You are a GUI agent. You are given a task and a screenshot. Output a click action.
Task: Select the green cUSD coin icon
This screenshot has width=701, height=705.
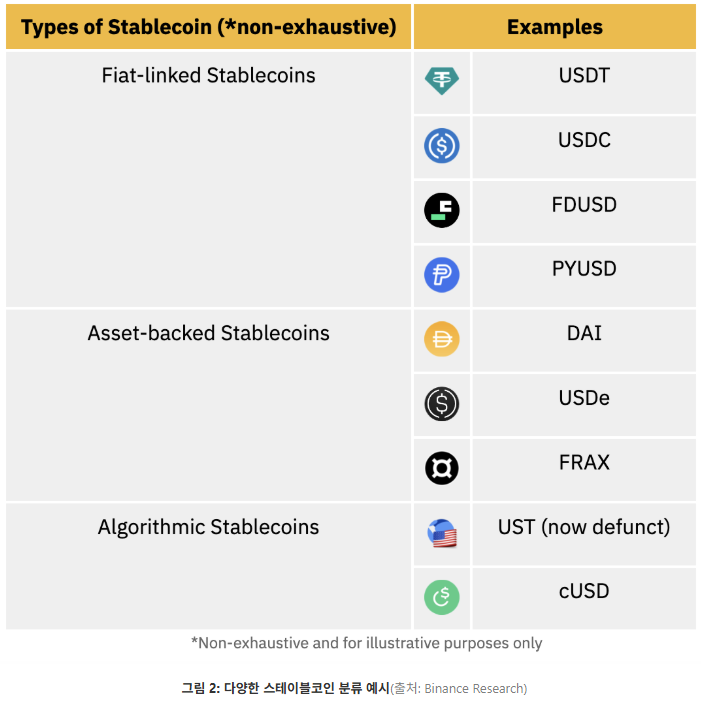tap(442, 597)
